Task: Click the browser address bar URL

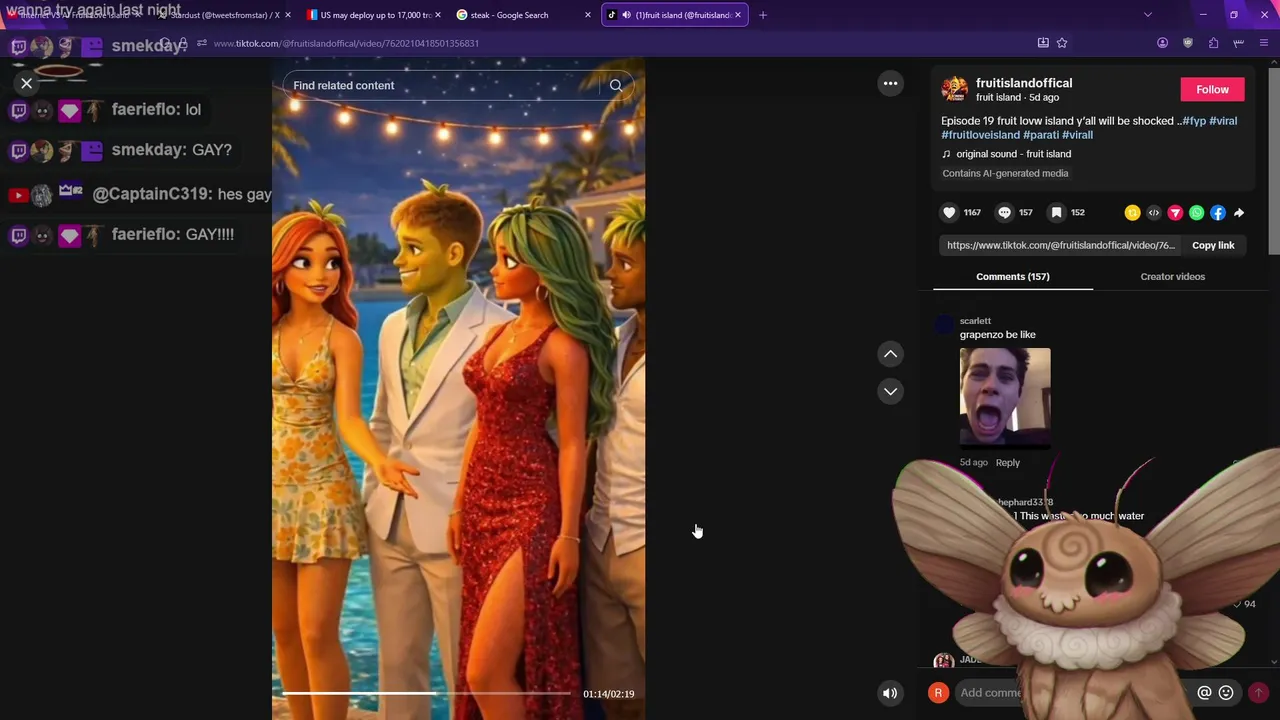Action: click(346, 43)
